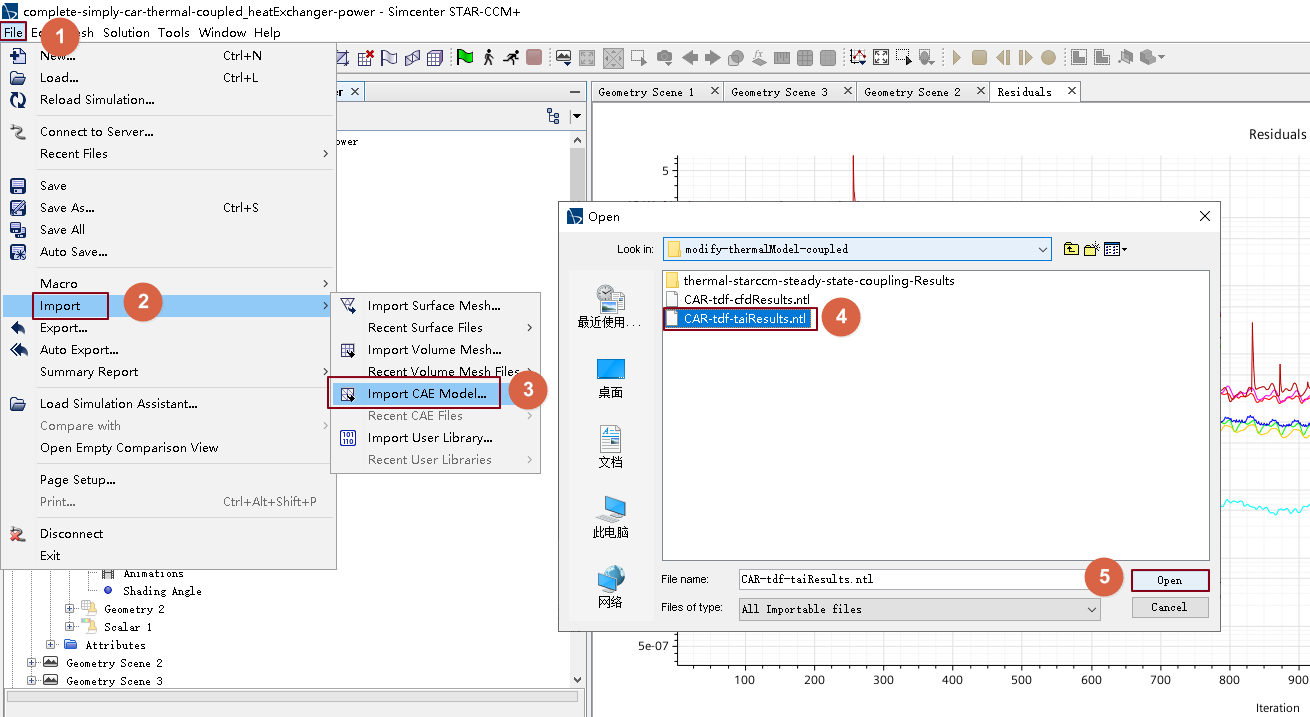Screen dimensions: 1310x717
Task: Click the walking man Step icon
Action: [x=488, y=57]
